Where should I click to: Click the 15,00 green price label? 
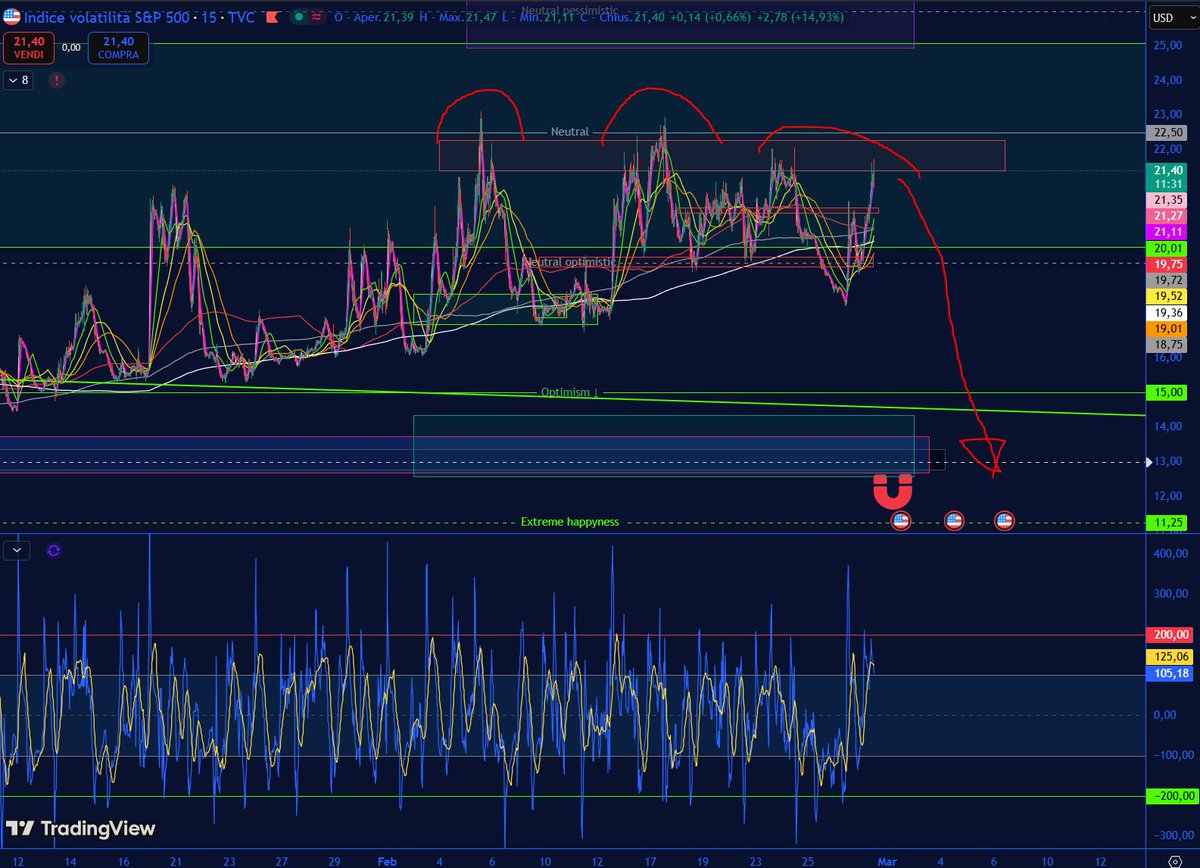pos(1167,393)
